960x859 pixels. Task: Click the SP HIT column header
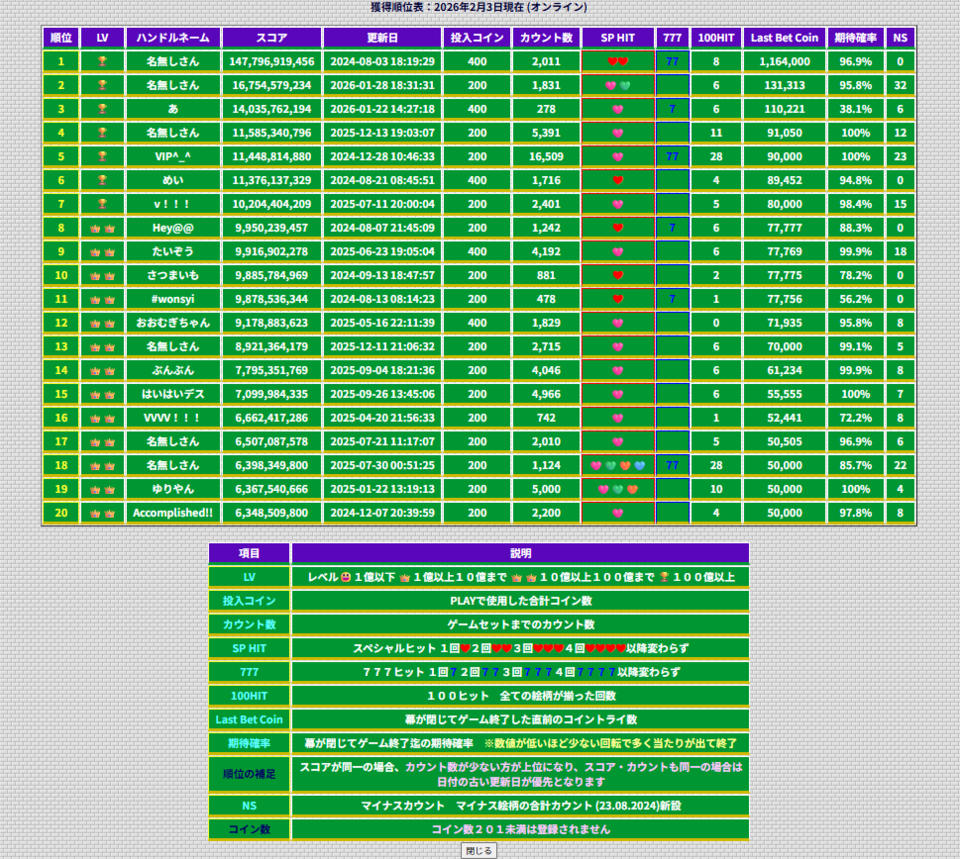click(x=617, y=38)
